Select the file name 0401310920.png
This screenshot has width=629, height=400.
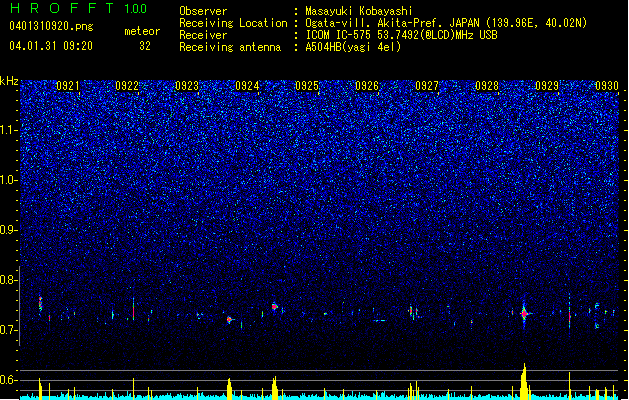point(51,26)
